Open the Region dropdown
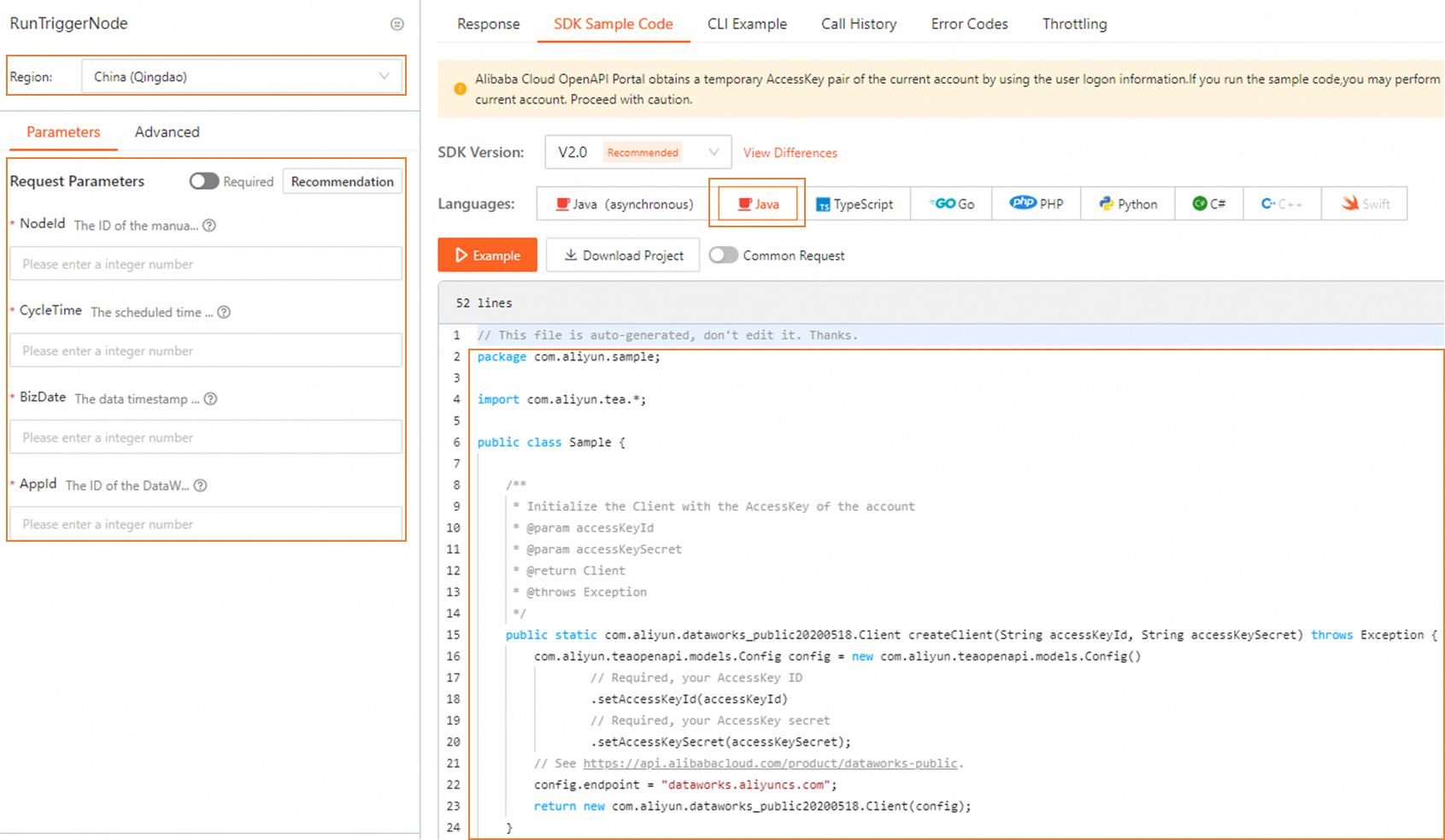Viewport: 1445px width, 840px height. [x=244, y=75]
